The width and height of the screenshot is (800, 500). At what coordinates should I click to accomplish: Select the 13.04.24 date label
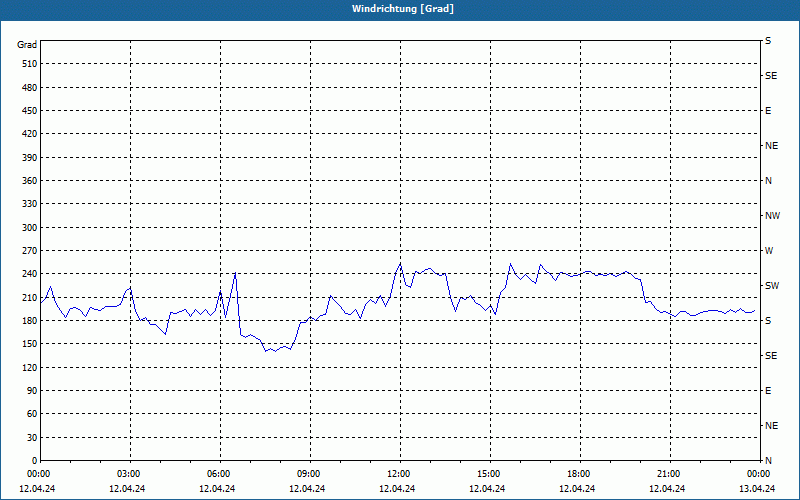(757, 489)
